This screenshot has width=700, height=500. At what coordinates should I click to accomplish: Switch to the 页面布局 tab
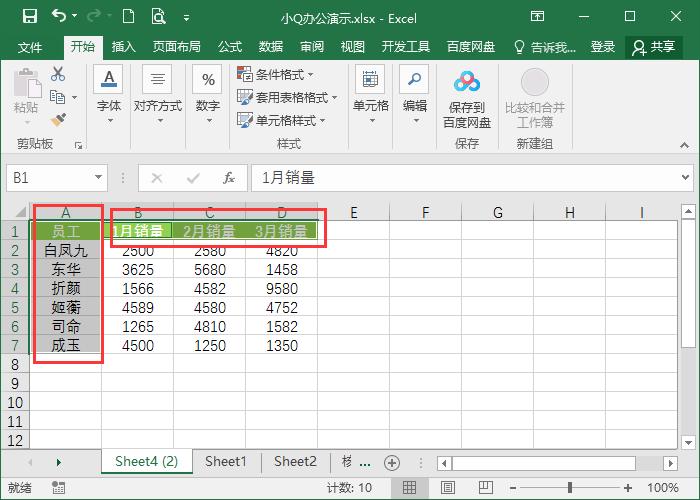pos(176,46)
